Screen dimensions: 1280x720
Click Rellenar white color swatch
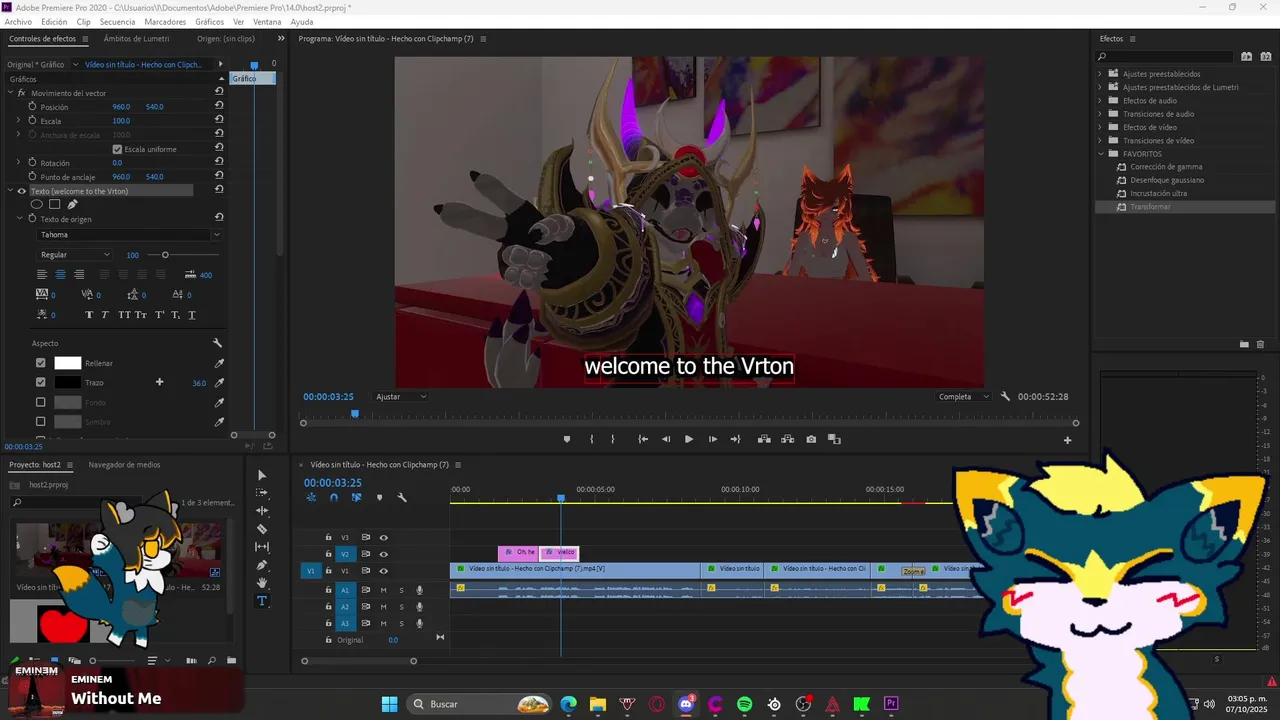point(67,363)
